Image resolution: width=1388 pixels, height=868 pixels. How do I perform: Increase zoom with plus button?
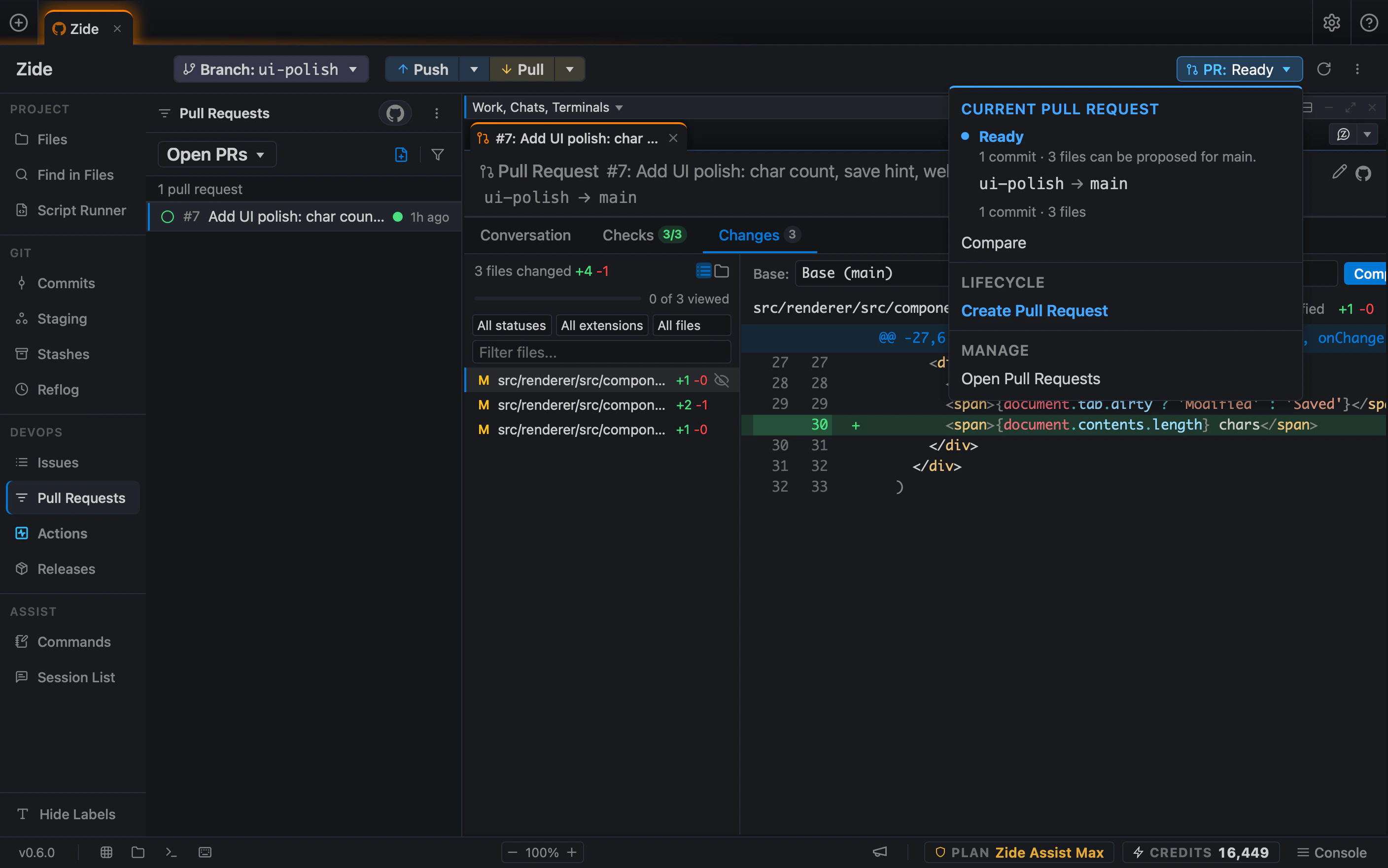[572, 853]
